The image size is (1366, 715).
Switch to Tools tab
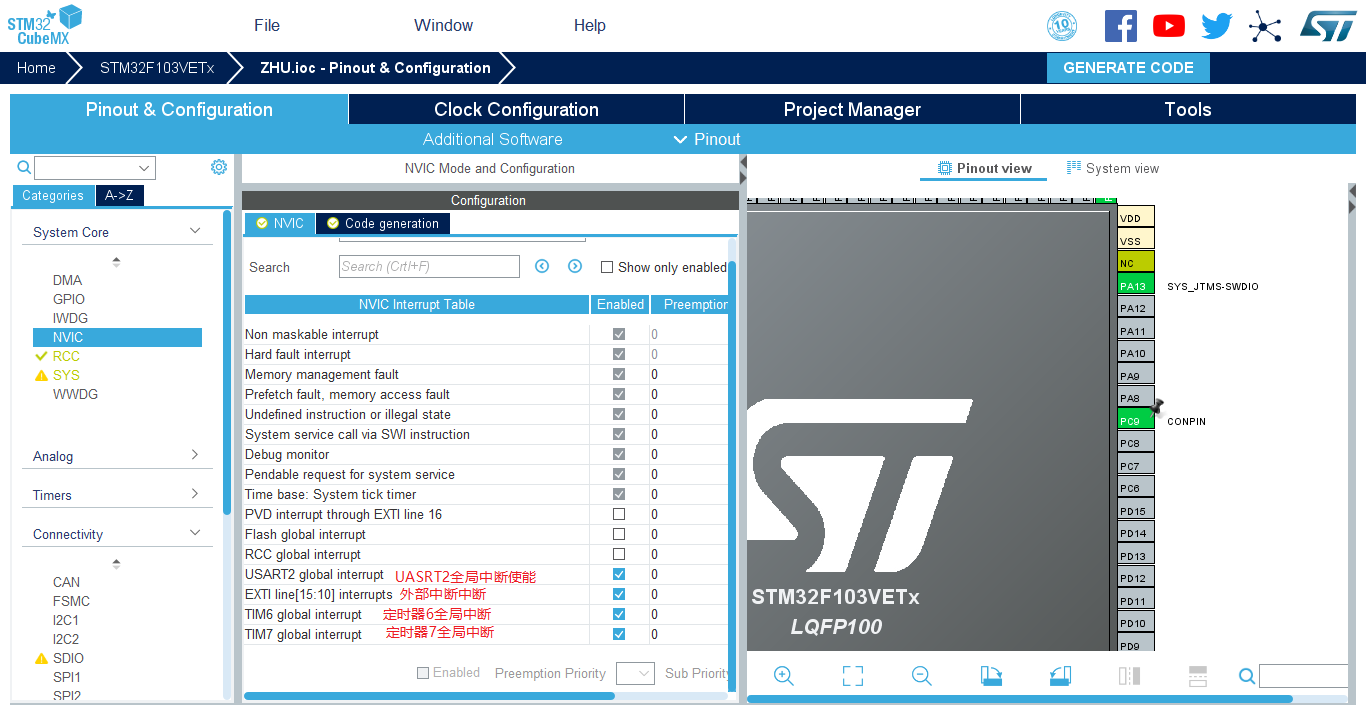click(x=1188, y=109)
